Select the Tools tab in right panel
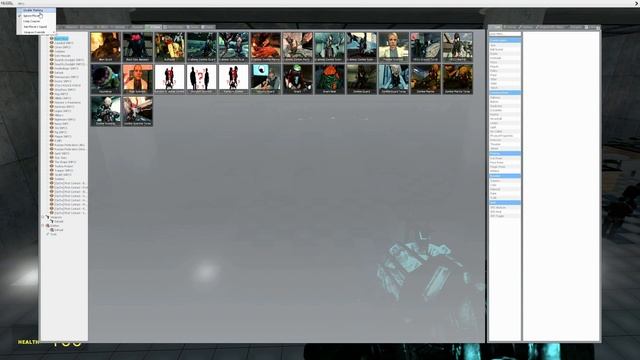 point(496,27)
